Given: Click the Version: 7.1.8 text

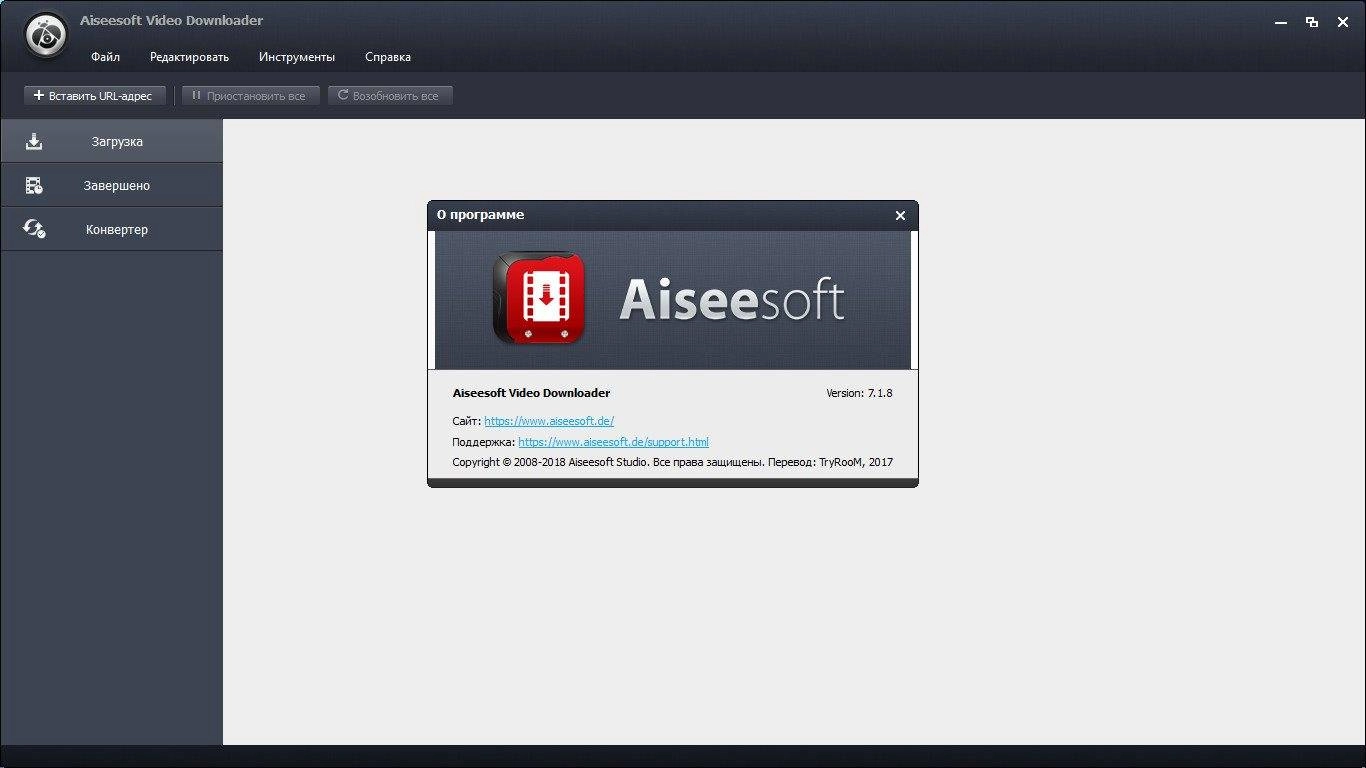Looking at the screenshot, I should pos(859,393).
